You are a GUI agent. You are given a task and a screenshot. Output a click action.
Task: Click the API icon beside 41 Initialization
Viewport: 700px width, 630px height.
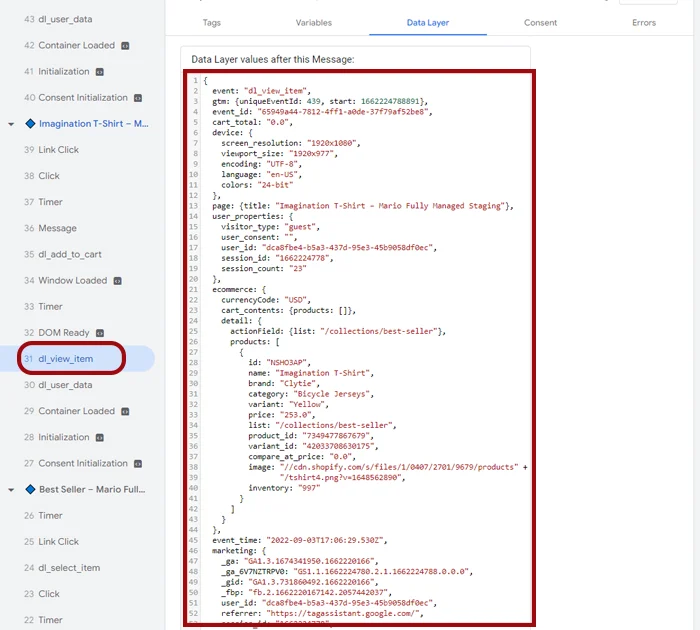pyautogui.click(x=100, y=72)
